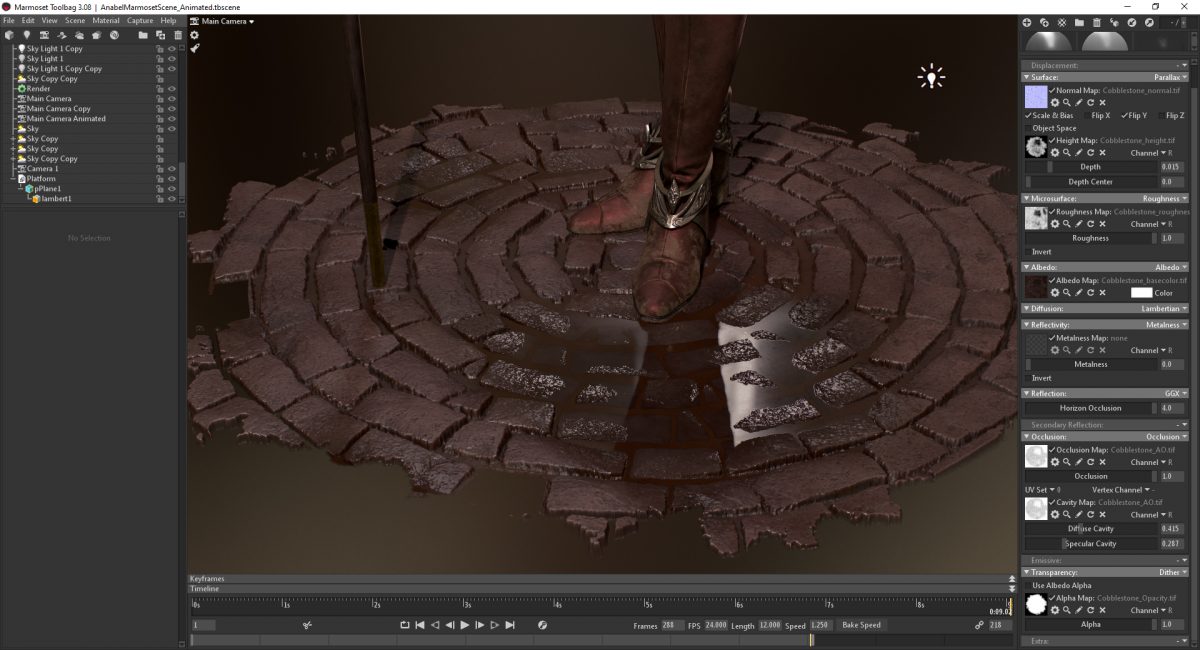The height and width of the screenshot is (650, 1200).
Task: Create a new material with the plus icon
Action: [1027, 21]
